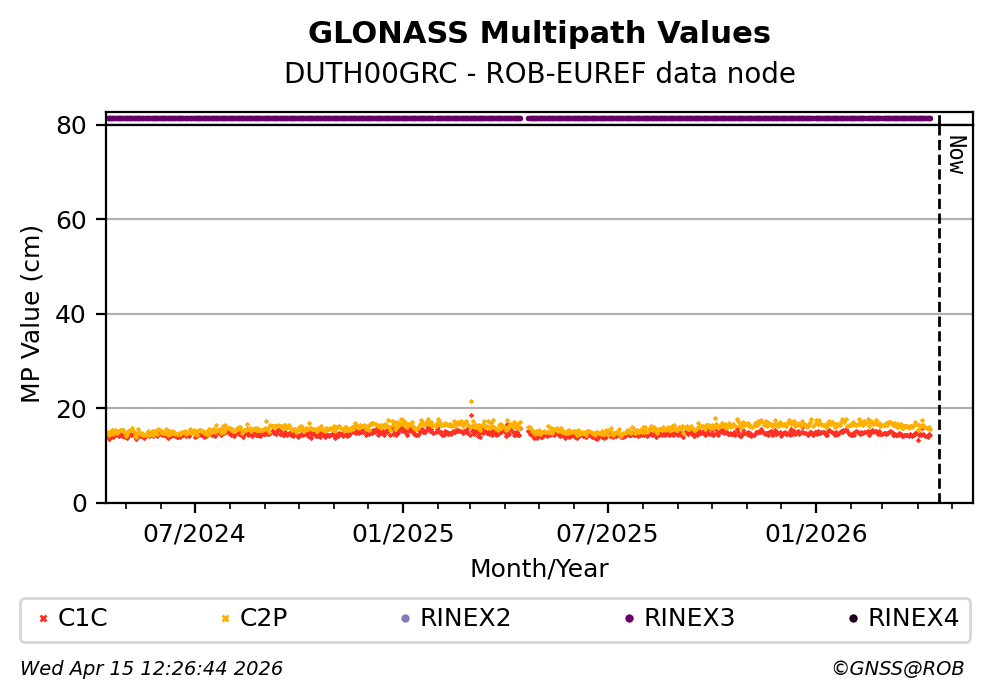Viewport: 993px width, 699px height.
Task: Click the black RINEX4 legend dot
Action: [x=853, y=619]
